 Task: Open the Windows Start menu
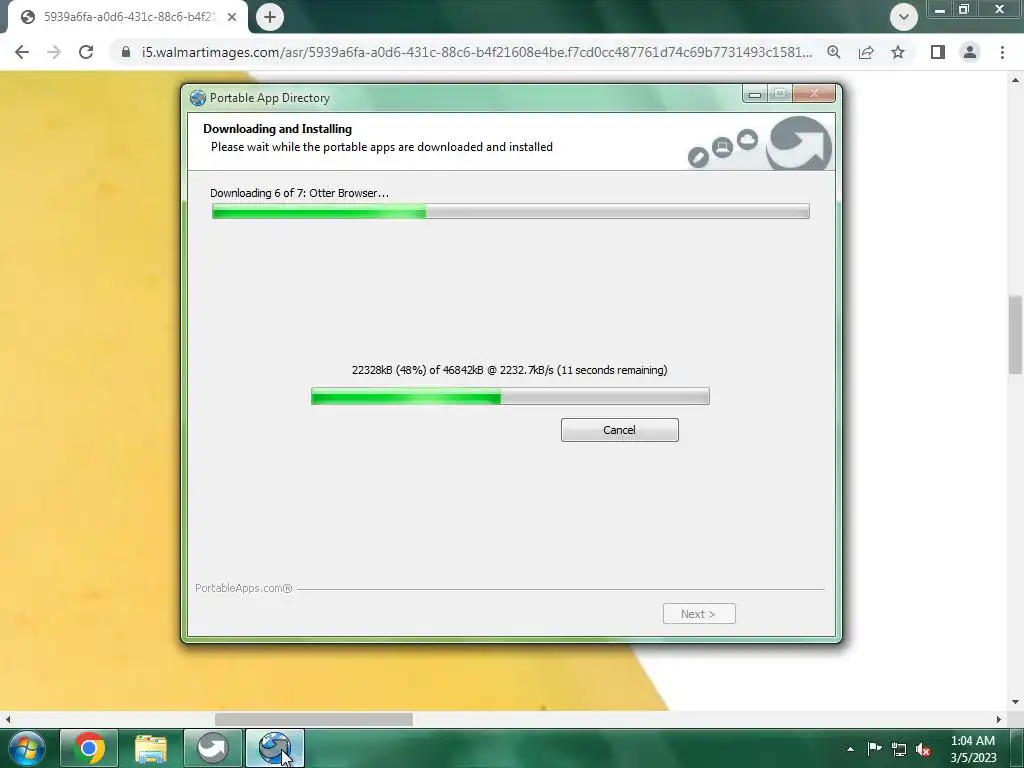pos(27,748)
